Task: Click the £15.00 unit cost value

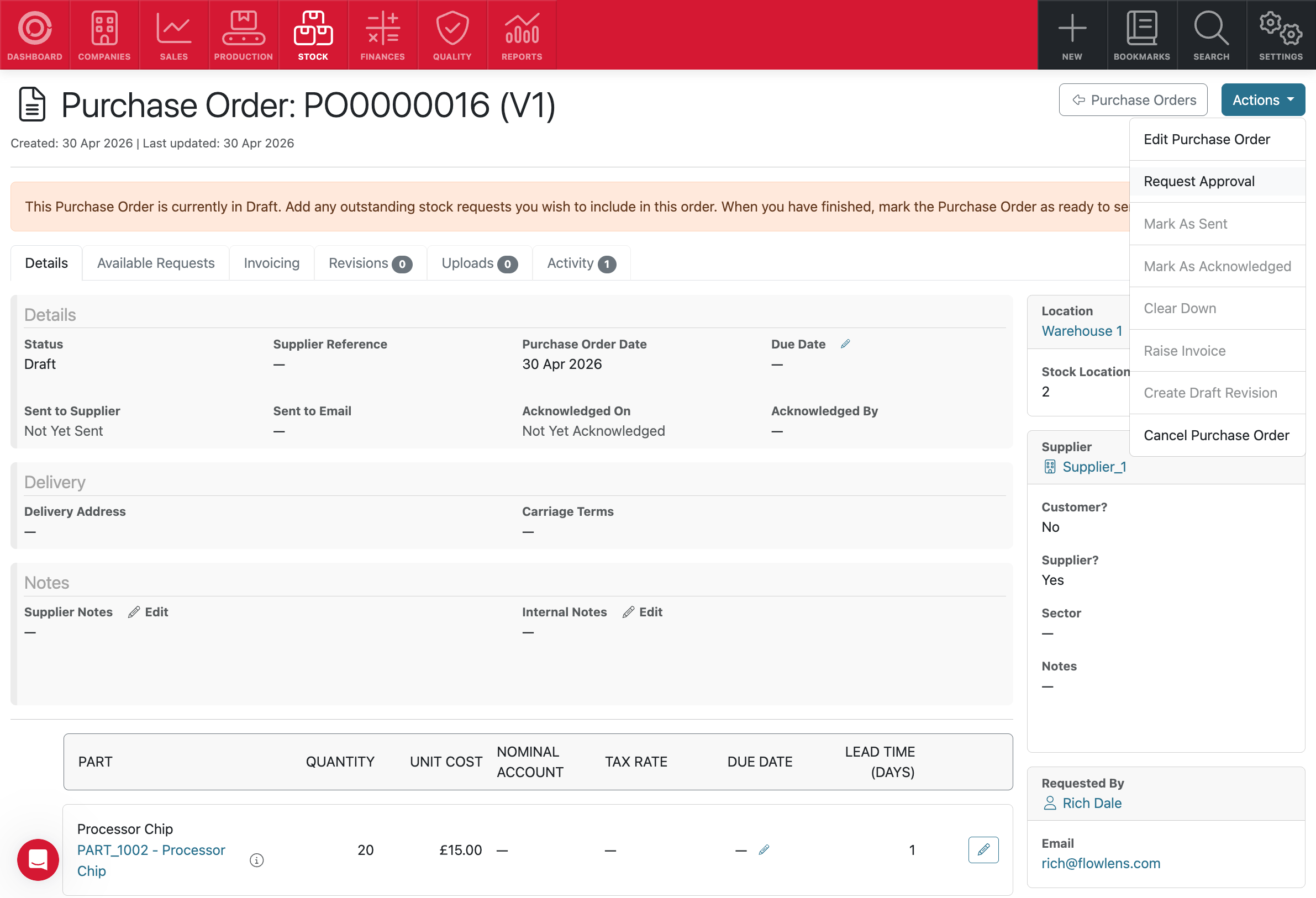Action: coord(460,849)
